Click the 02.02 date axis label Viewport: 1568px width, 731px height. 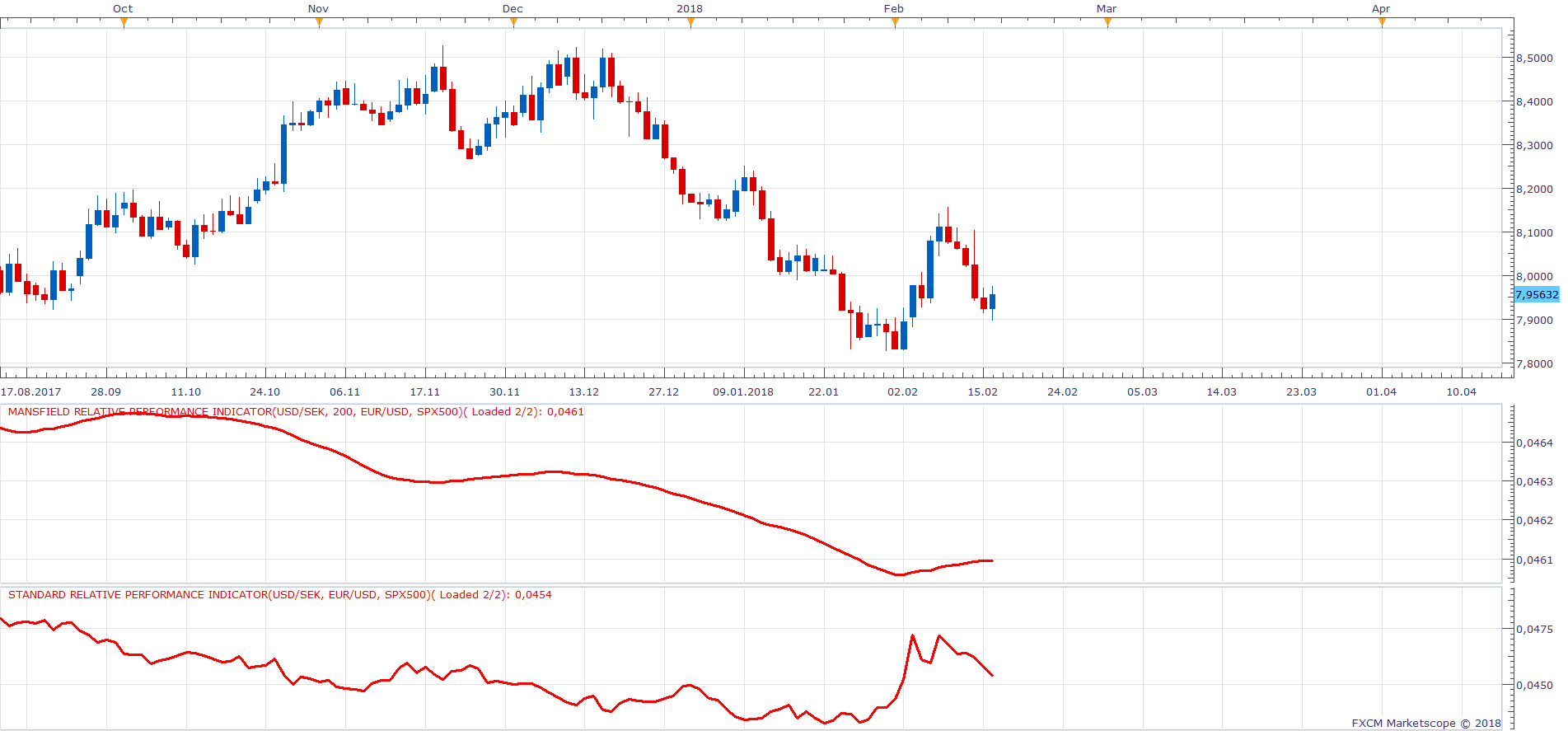click(903, 391)
